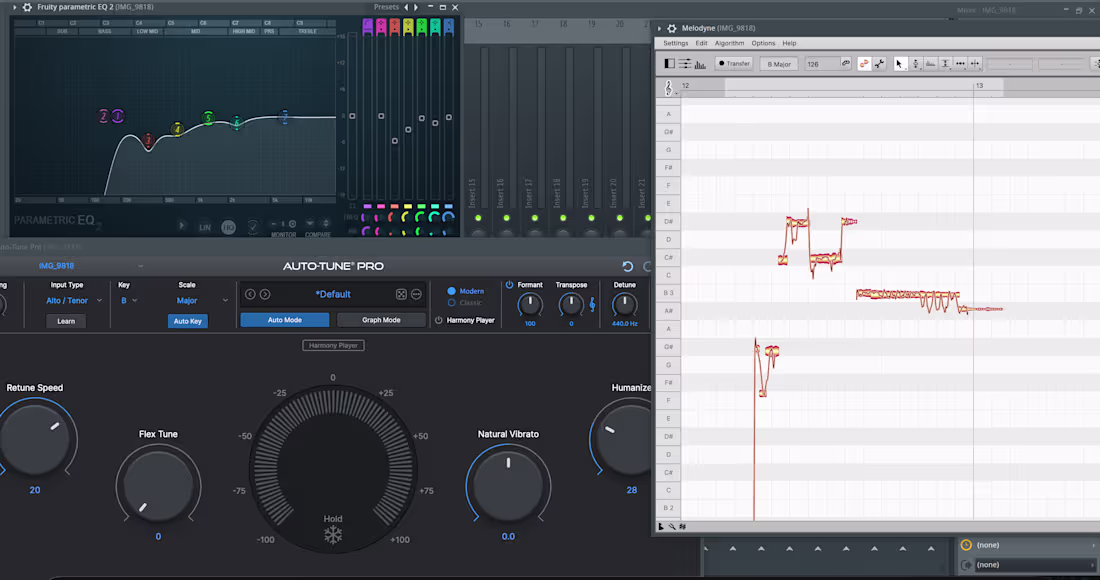Toggle Melodyne left pane layout icon
1100x580 pixels.
pos(669,64)
